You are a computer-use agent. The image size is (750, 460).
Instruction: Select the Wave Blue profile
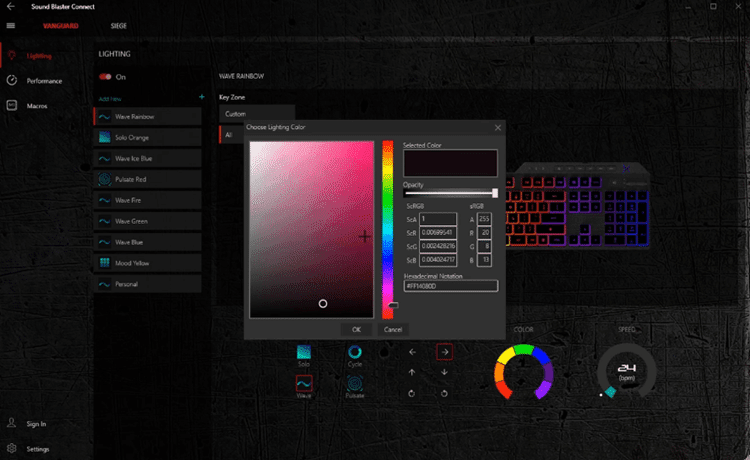click(148, 242)
